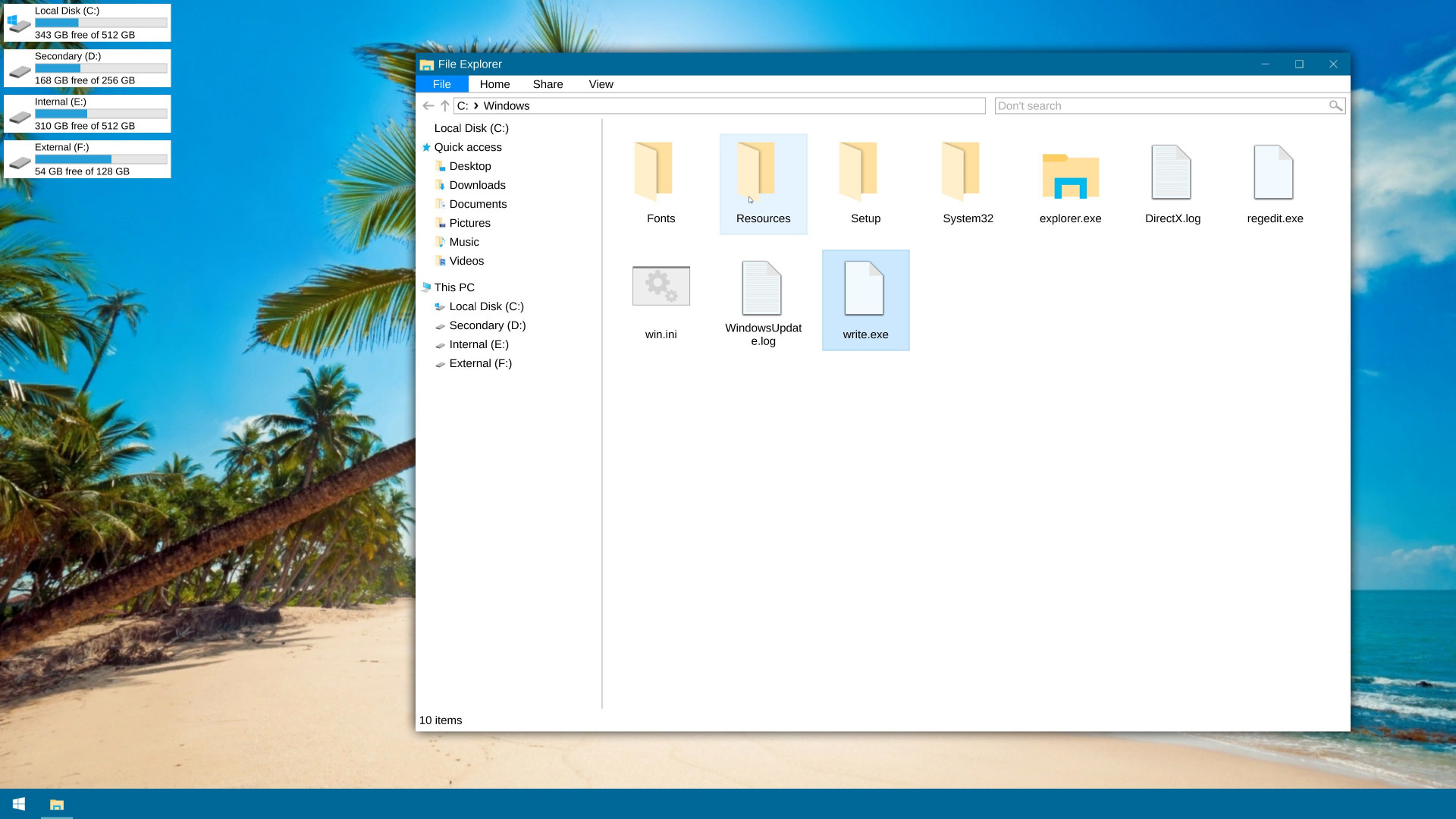Open the Windows Start button
This screenshot has height=819, width=1456.
pos(19,804)
